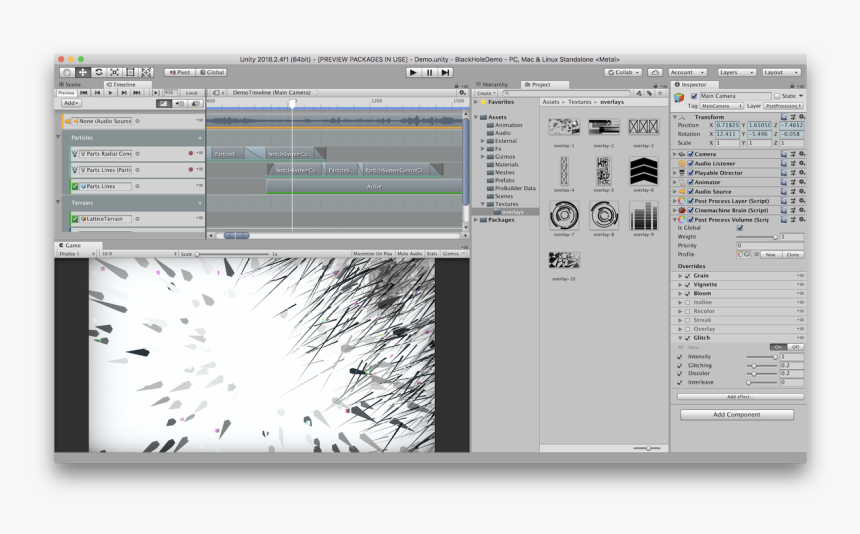Select the Scale tool
Screen dimensions: 860x534
point(114,72)
